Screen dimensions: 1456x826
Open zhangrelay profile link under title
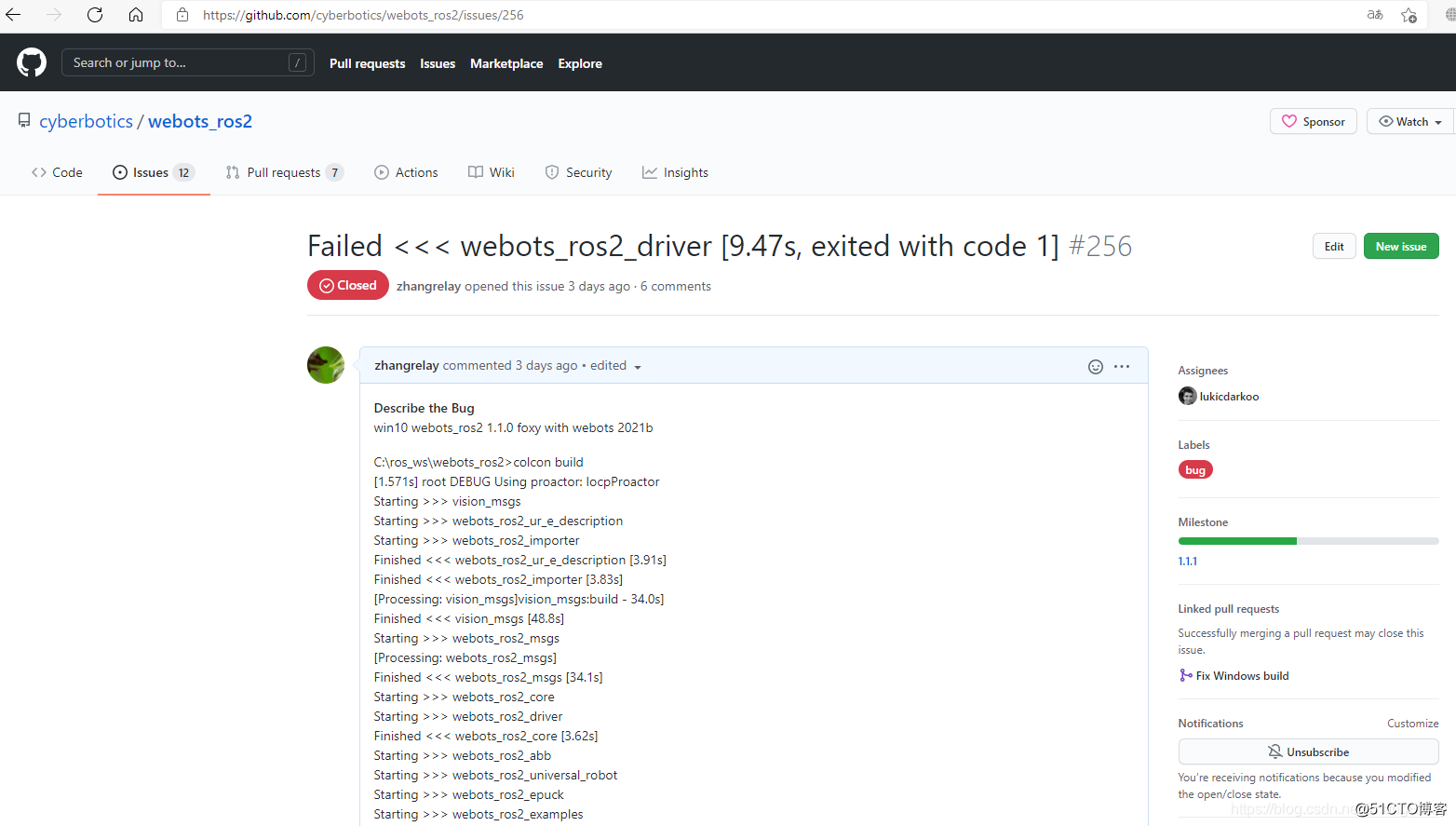pos(428,286)
